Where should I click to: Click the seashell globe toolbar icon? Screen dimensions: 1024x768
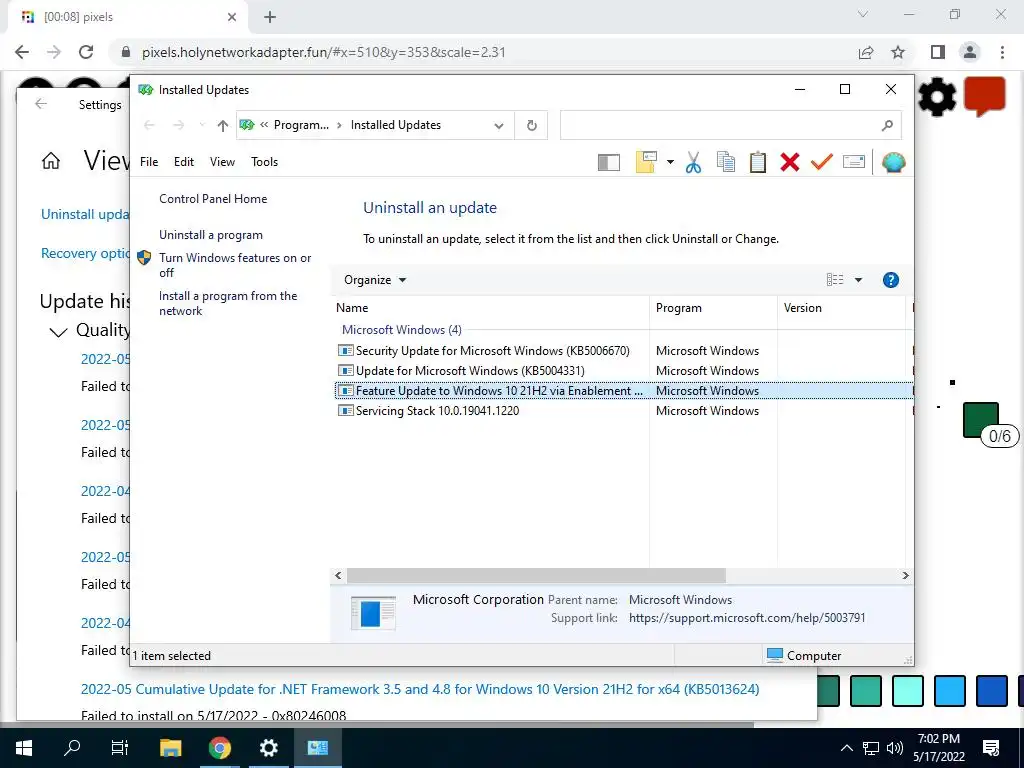[x=893, y=162]
